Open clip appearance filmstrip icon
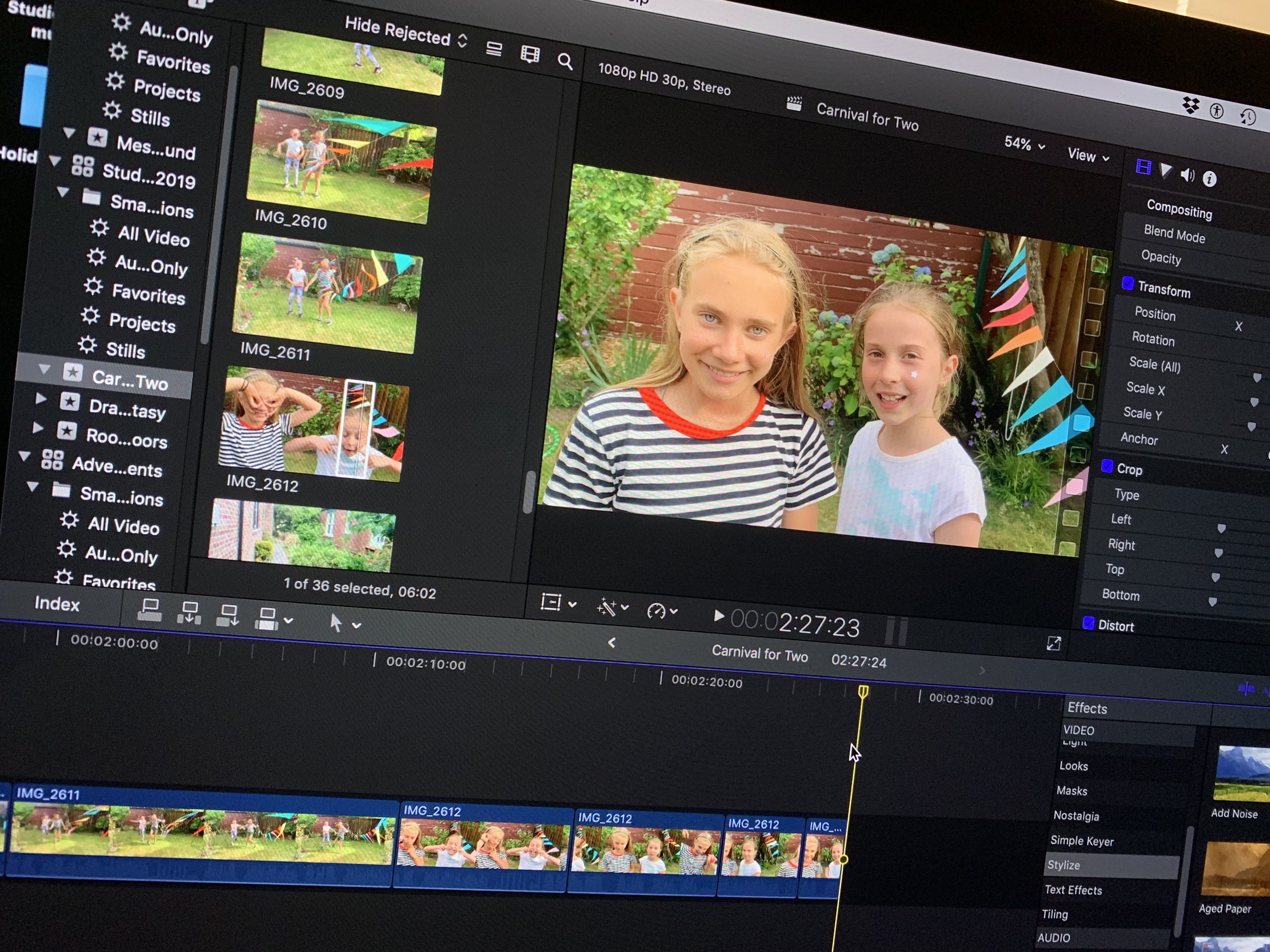This screenshot has width=1270, height=952. (530, 54)
